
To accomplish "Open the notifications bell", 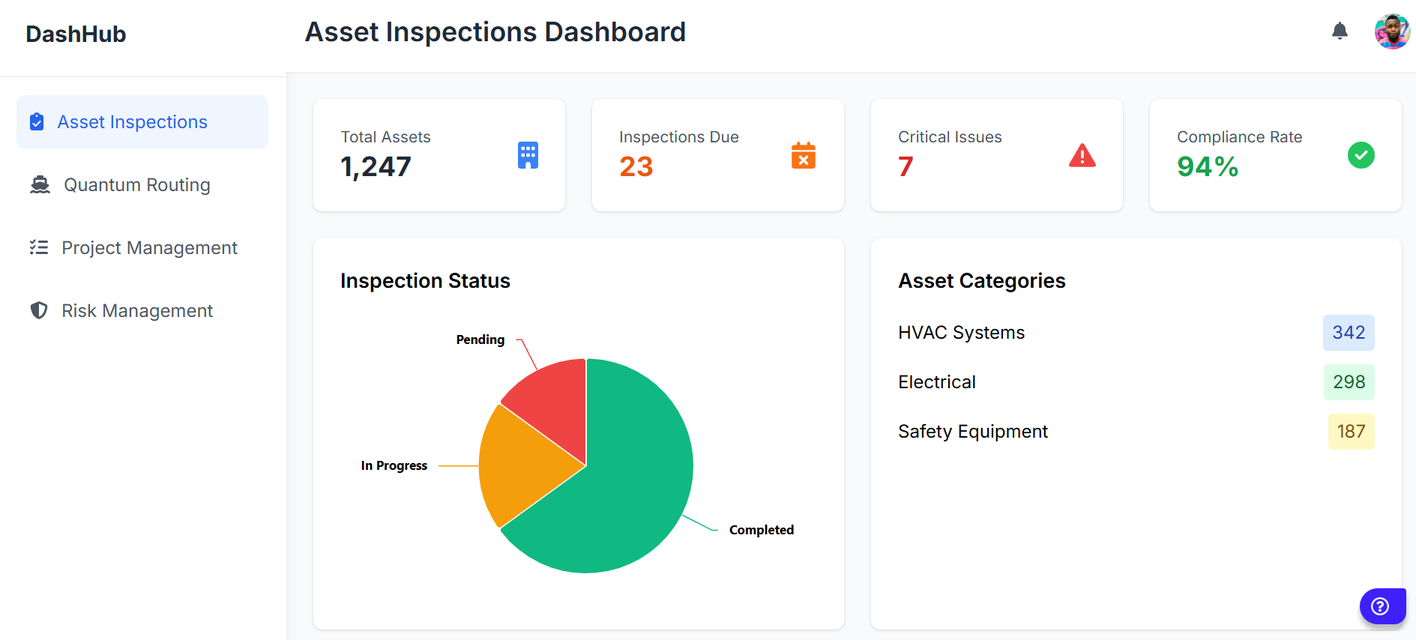I will [1340, 31].
